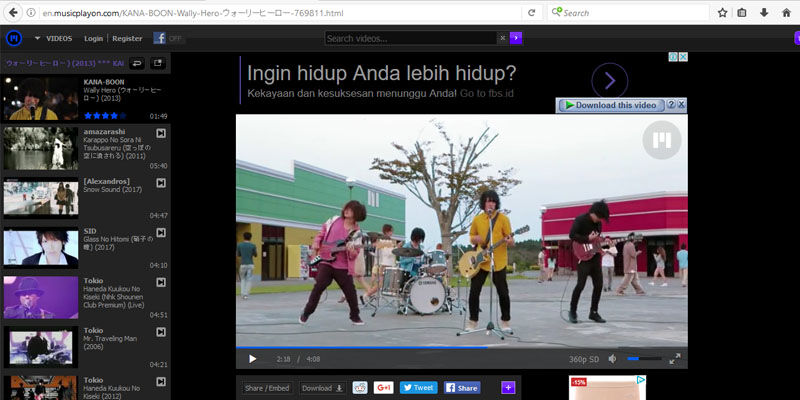Open Tokio Haneda Kuukou No Kiseki Live thumbnail
The width and height of the screenshot is (800, 400).
[x=41, y=297]
